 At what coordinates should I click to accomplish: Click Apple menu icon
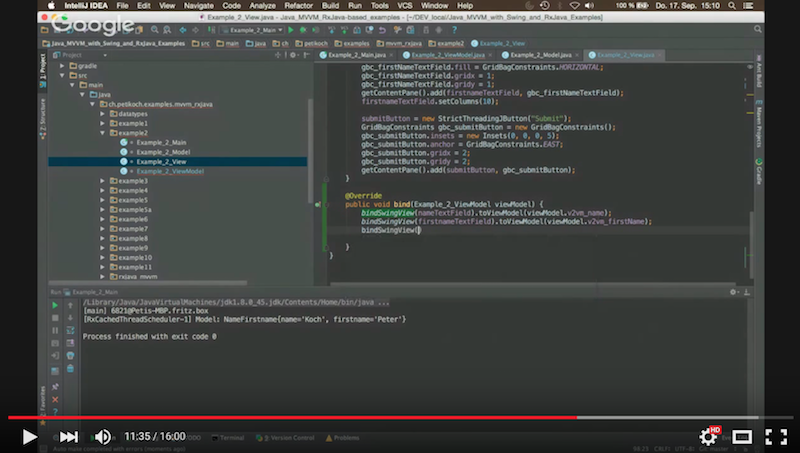coord(51,6)
